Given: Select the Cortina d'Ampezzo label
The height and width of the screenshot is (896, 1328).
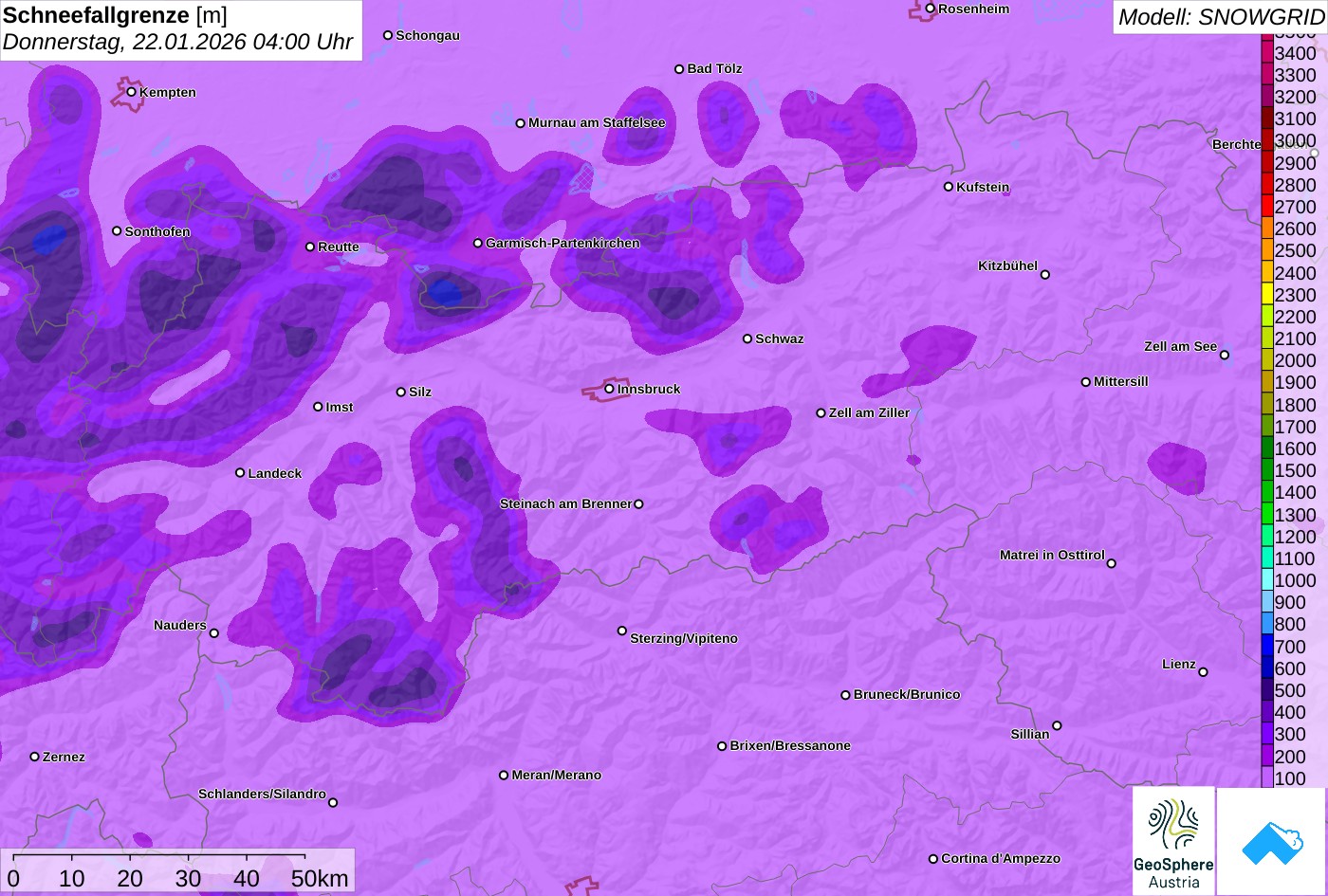Looking at the screenshot, I should click(1001, 858).
